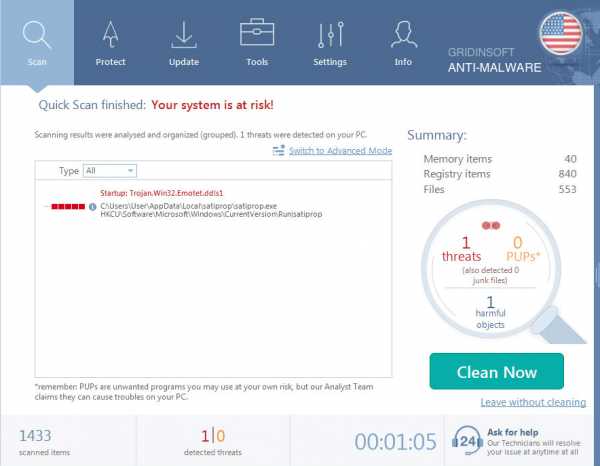This screenshot has width=600, height=466.
Task: Click the Your system is at risk message
Action: click(212, 105)
